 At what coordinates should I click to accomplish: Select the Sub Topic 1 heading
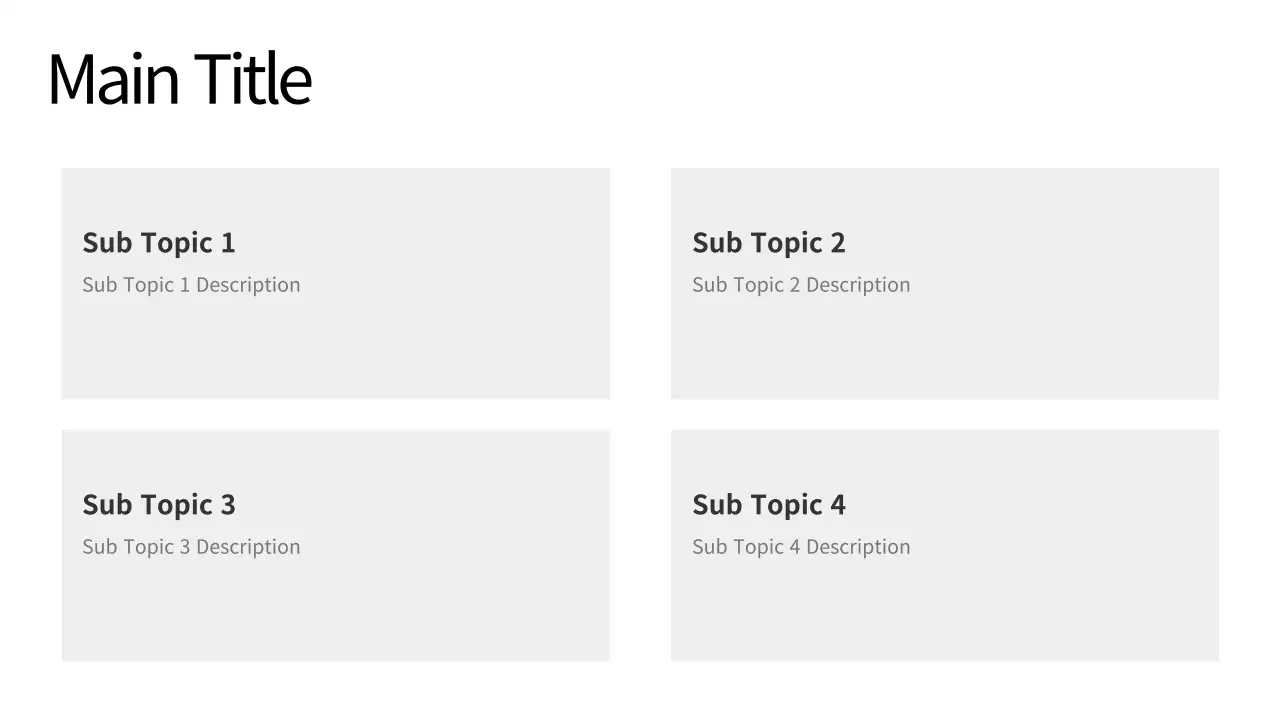click(x=159, y=243)
